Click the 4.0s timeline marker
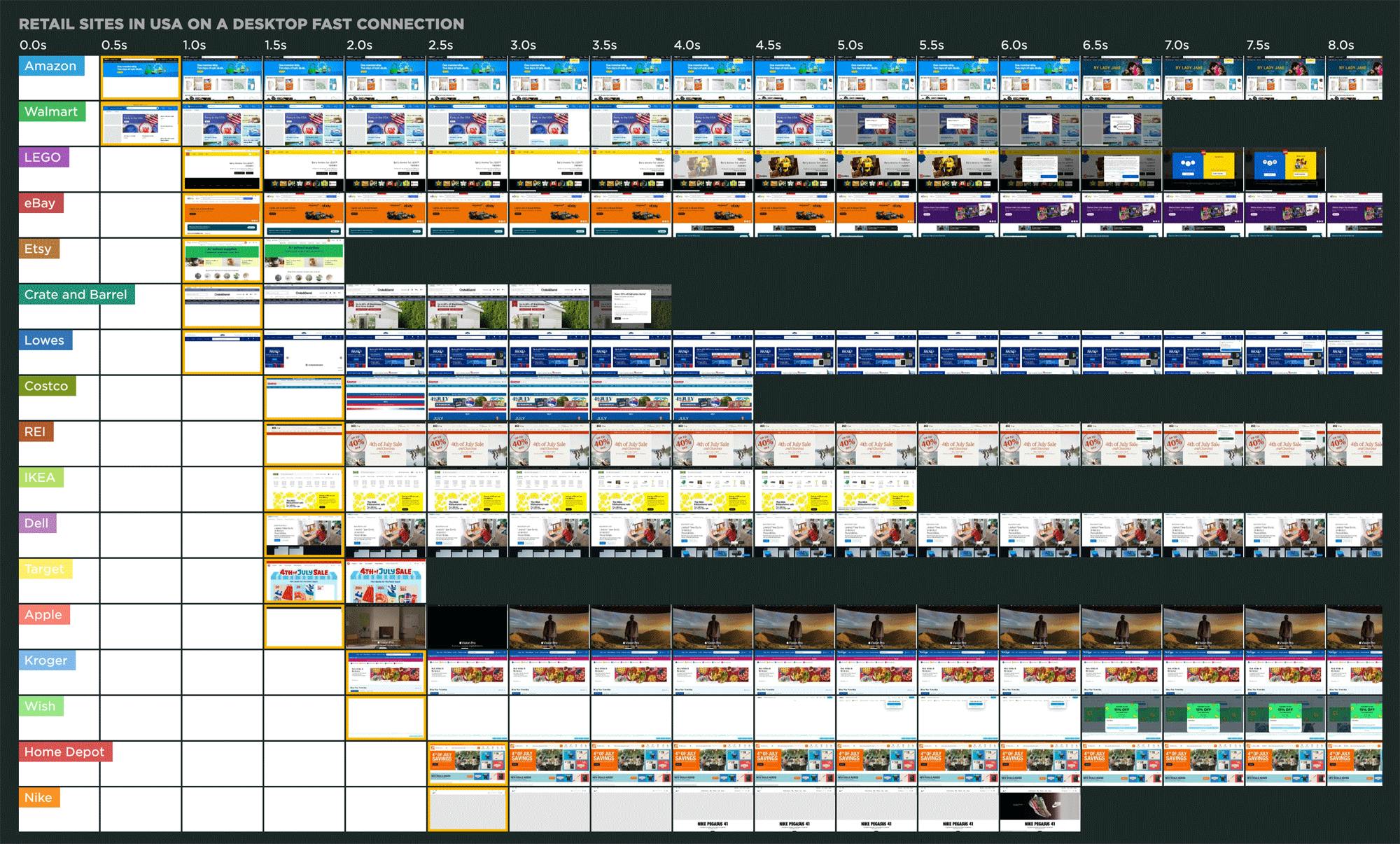Viewport: 1400px width, 844px height. click(x=687, y=46)
